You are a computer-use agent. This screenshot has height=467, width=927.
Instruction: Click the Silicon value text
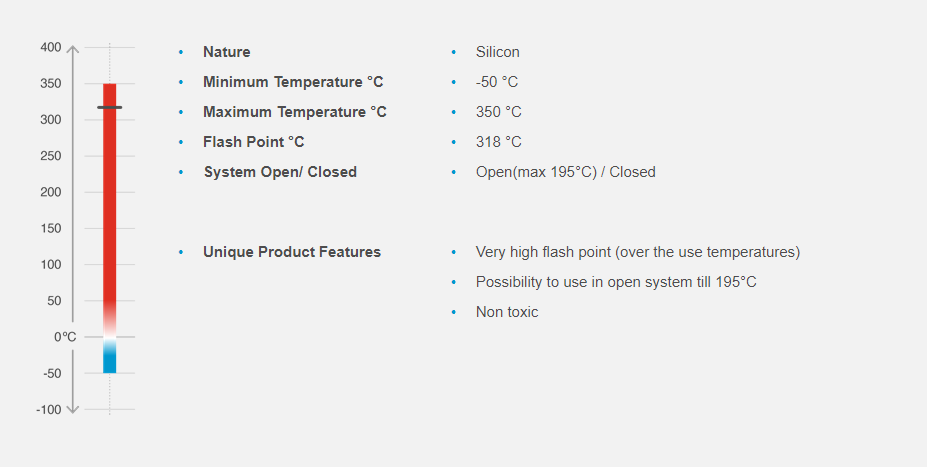click(497, 52)
